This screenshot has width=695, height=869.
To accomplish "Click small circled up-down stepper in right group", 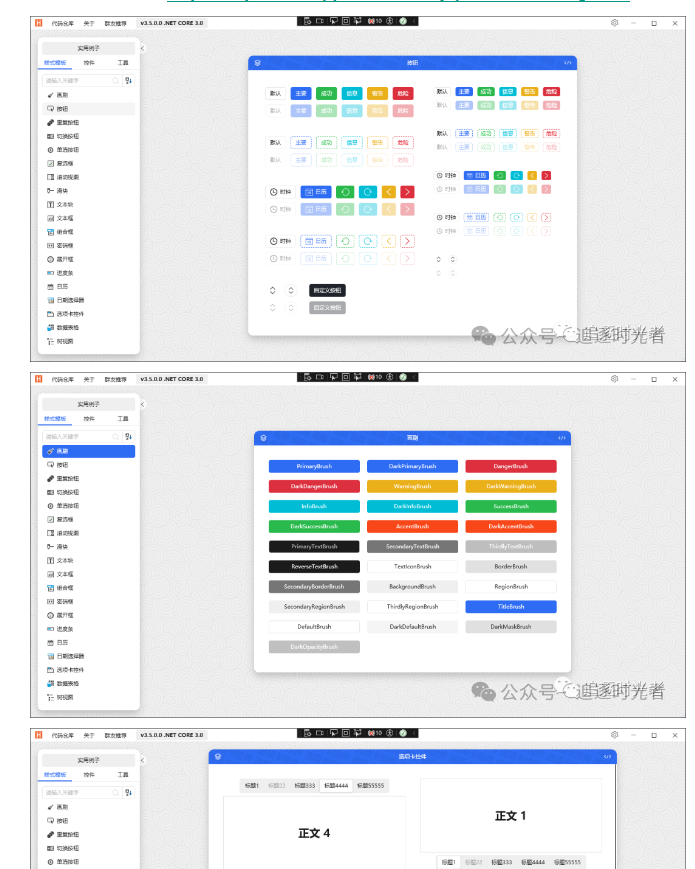I will [x=452, y=259].
